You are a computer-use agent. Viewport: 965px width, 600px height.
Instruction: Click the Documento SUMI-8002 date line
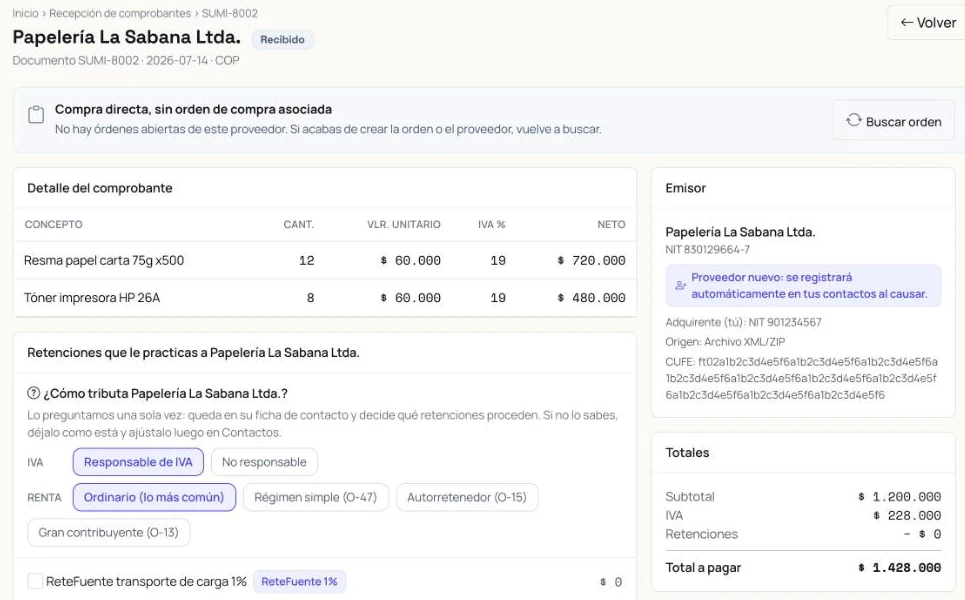click(126, 60)
